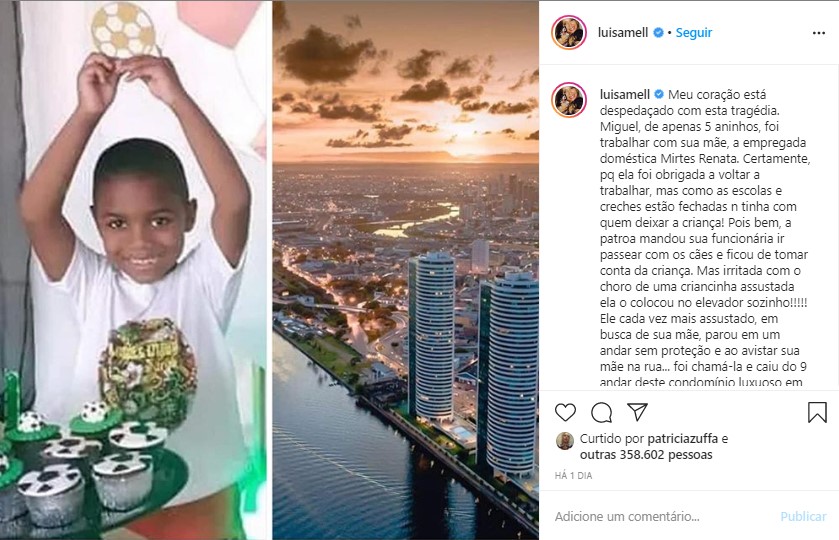Share the post with the paper plane icon

click(x=637, y=412)
